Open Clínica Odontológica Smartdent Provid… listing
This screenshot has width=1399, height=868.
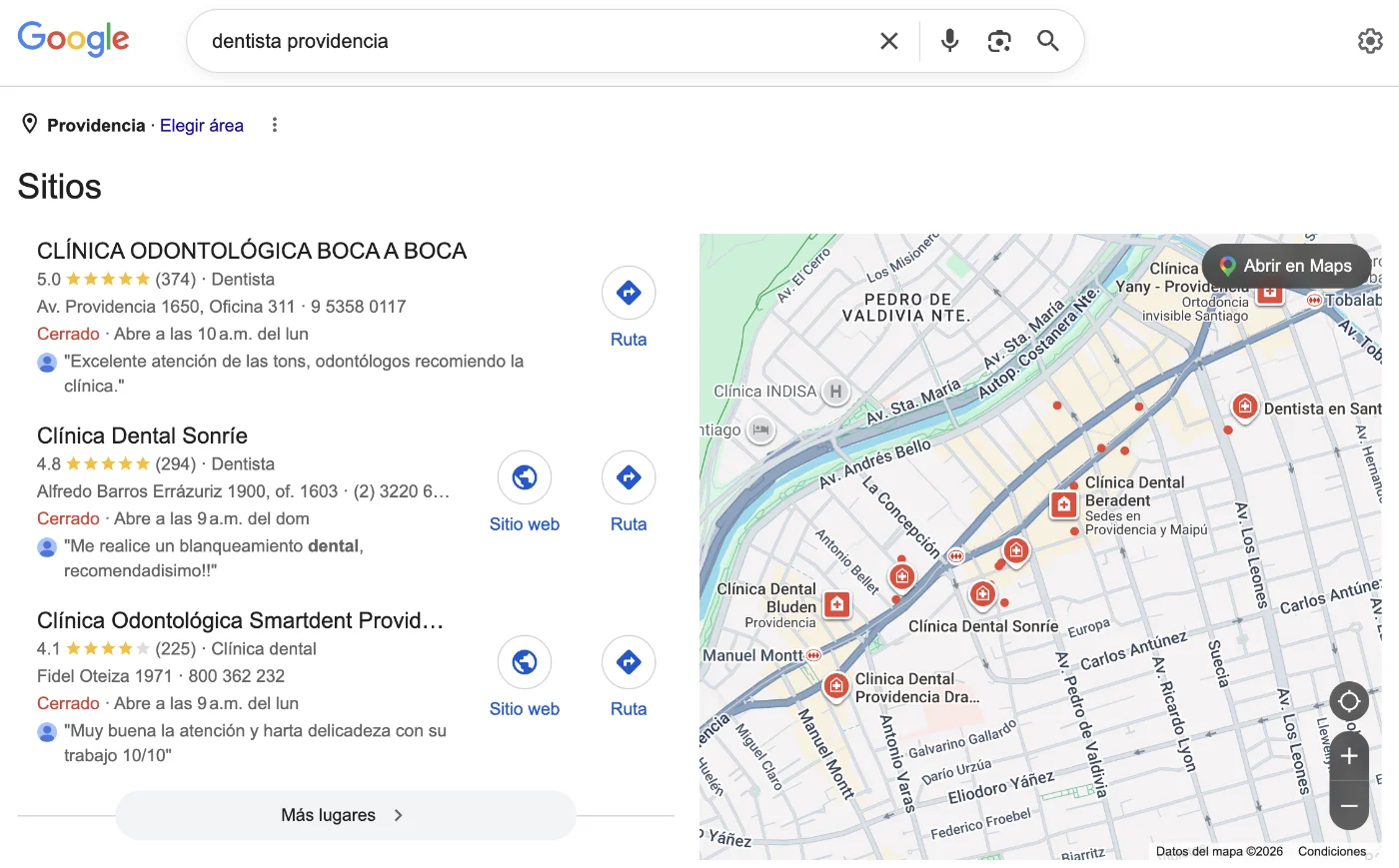coord(240,620)
